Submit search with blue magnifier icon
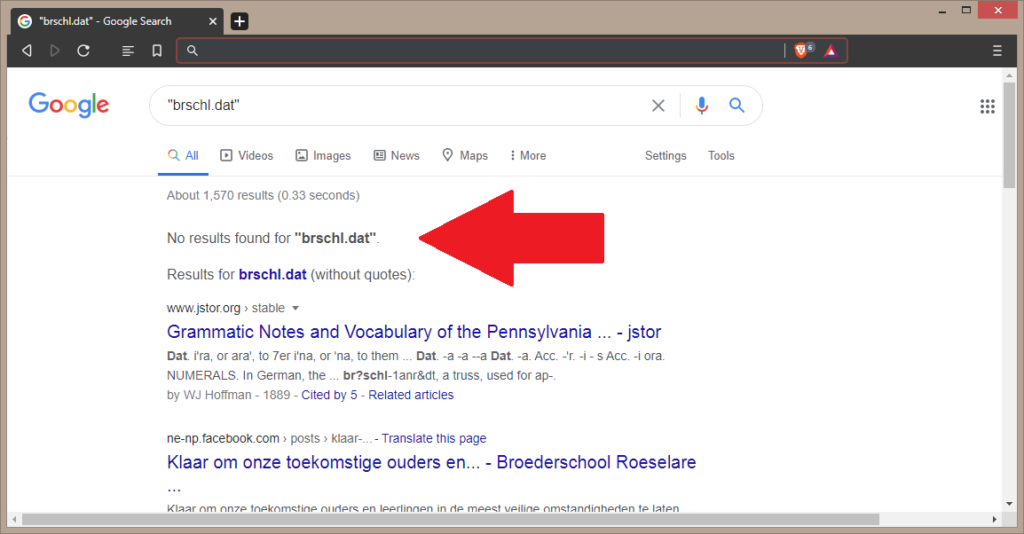The width and height of the screenshot is (1024, 534). coord(737,105)
